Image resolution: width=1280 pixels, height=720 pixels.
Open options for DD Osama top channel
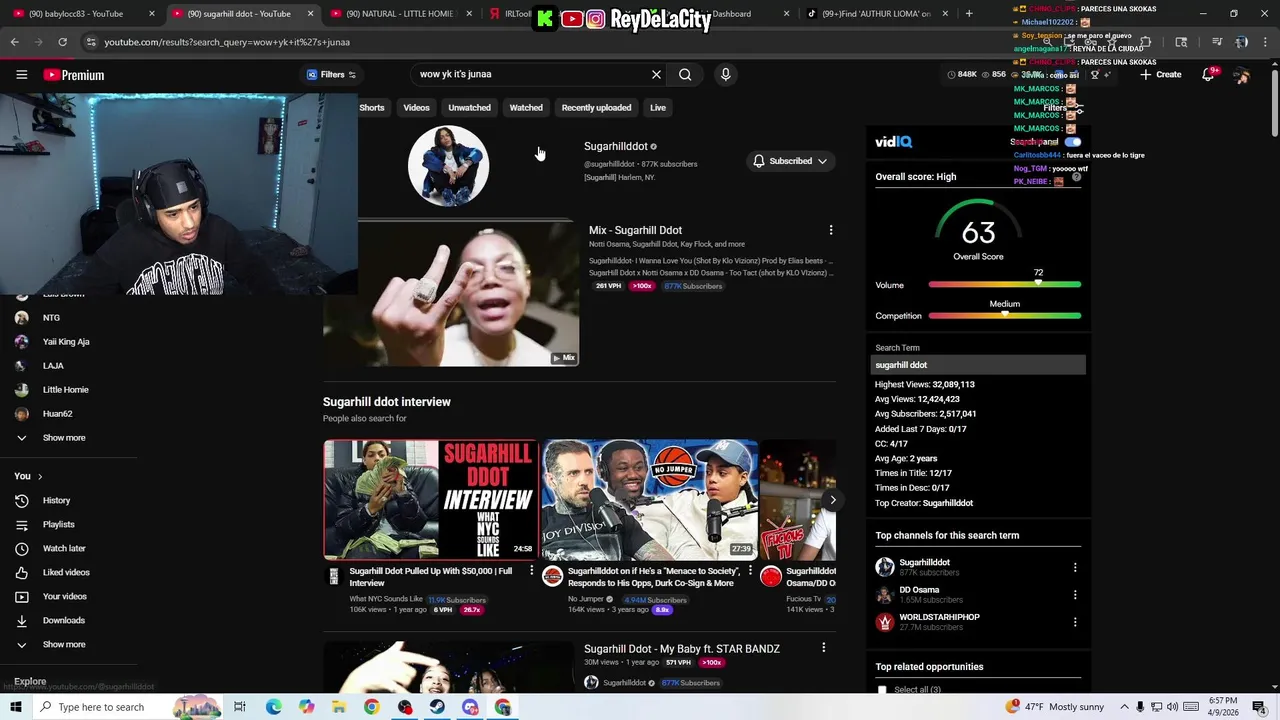1075,595
